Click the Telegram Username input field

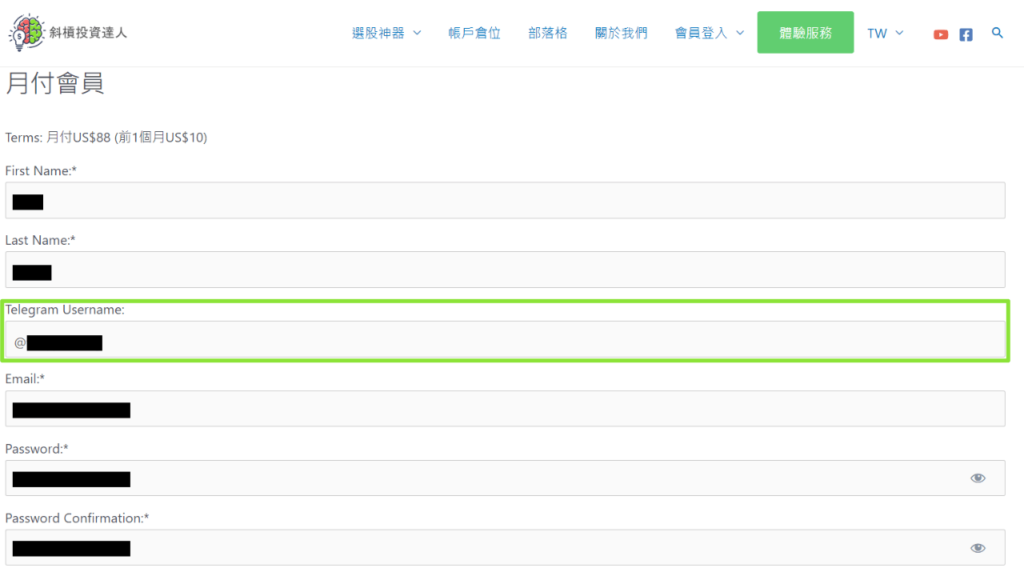pyautogui.click(x=505, y=340)
